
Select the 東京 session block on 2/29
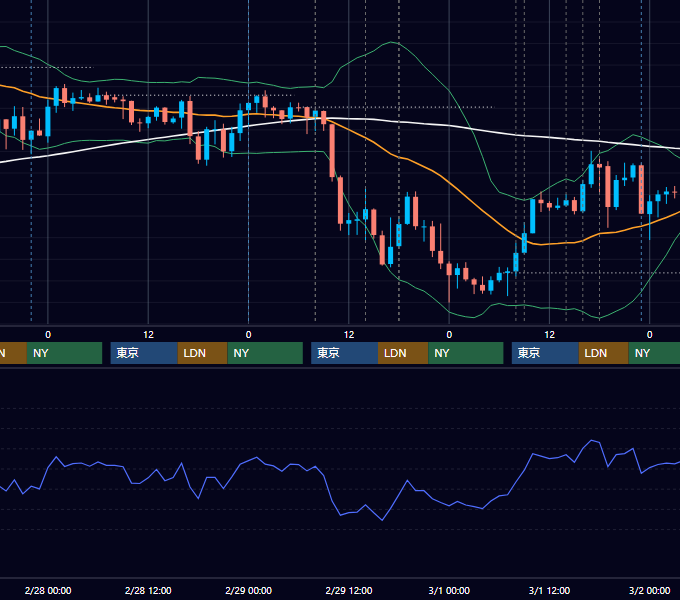344,353
